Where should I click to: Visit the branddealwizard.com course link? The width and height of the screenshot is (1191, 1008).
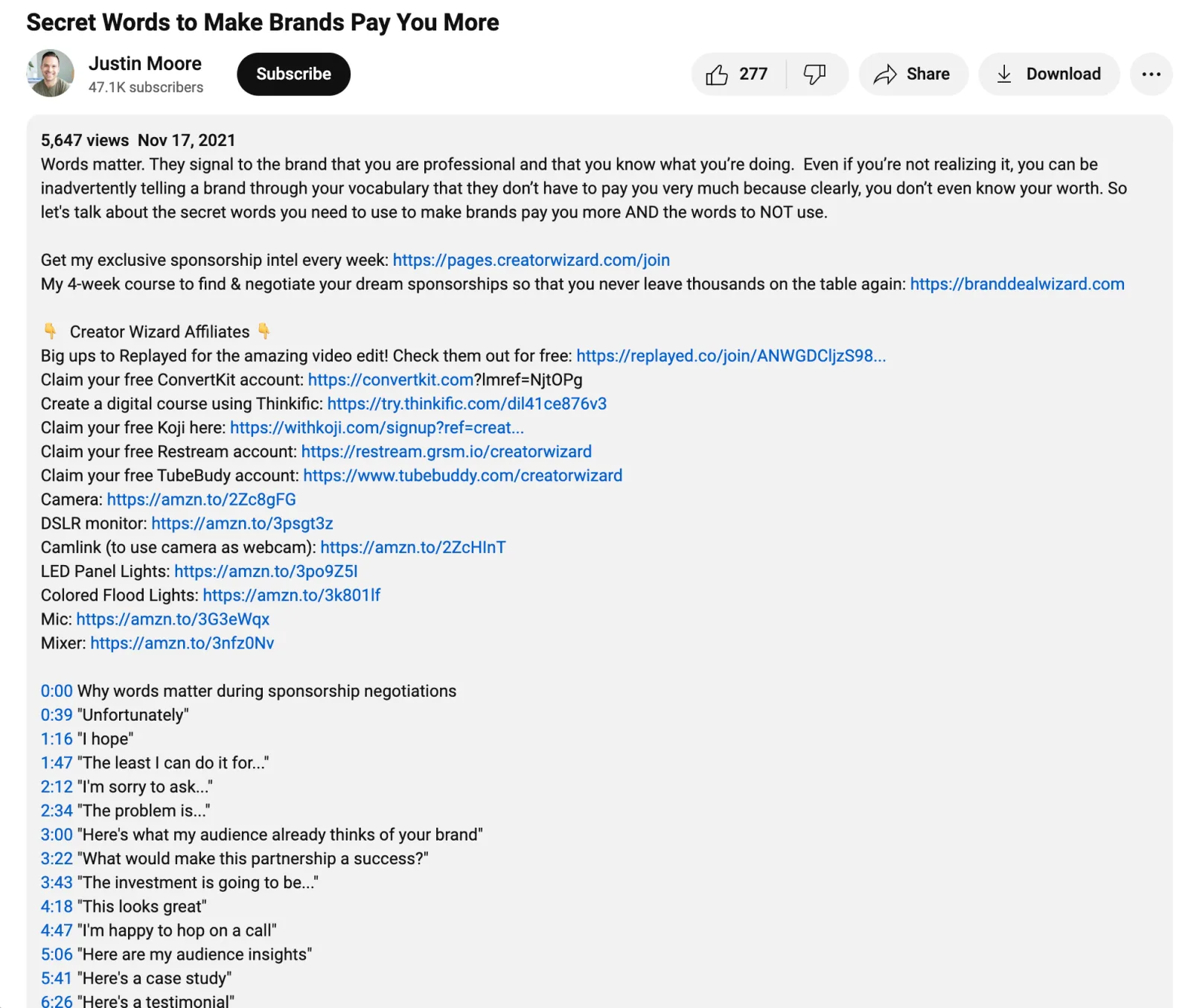pos(1017,284)
